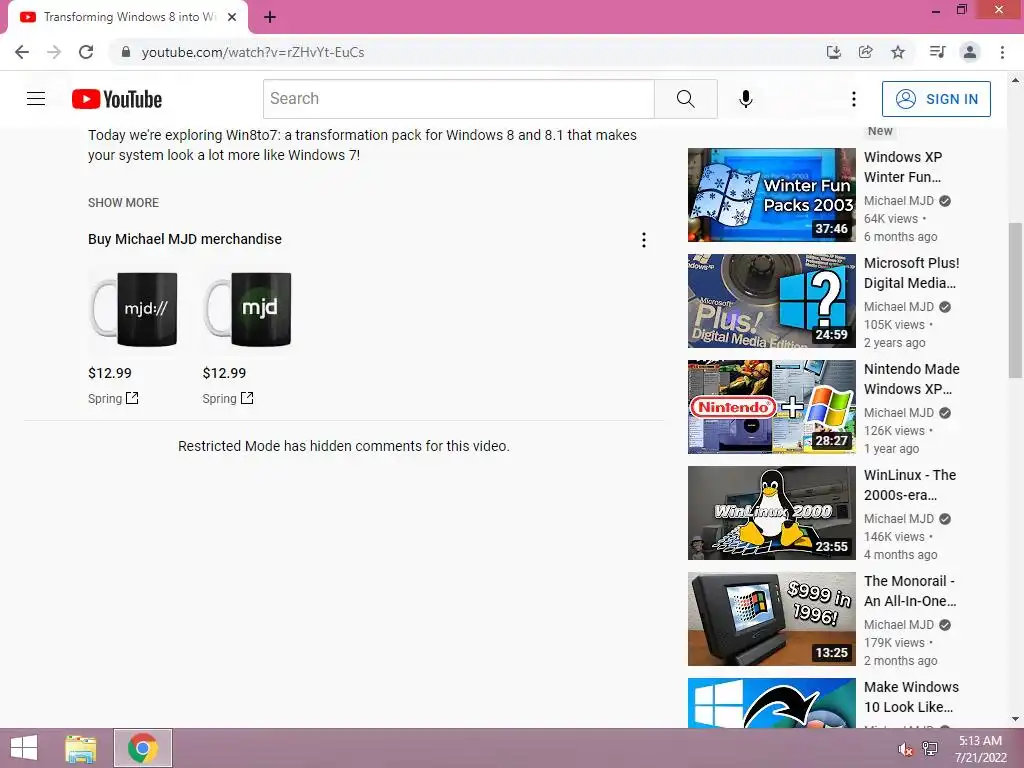Start voice search with the microphone
The image size is (1024, 768).
(x=746, y=99)
